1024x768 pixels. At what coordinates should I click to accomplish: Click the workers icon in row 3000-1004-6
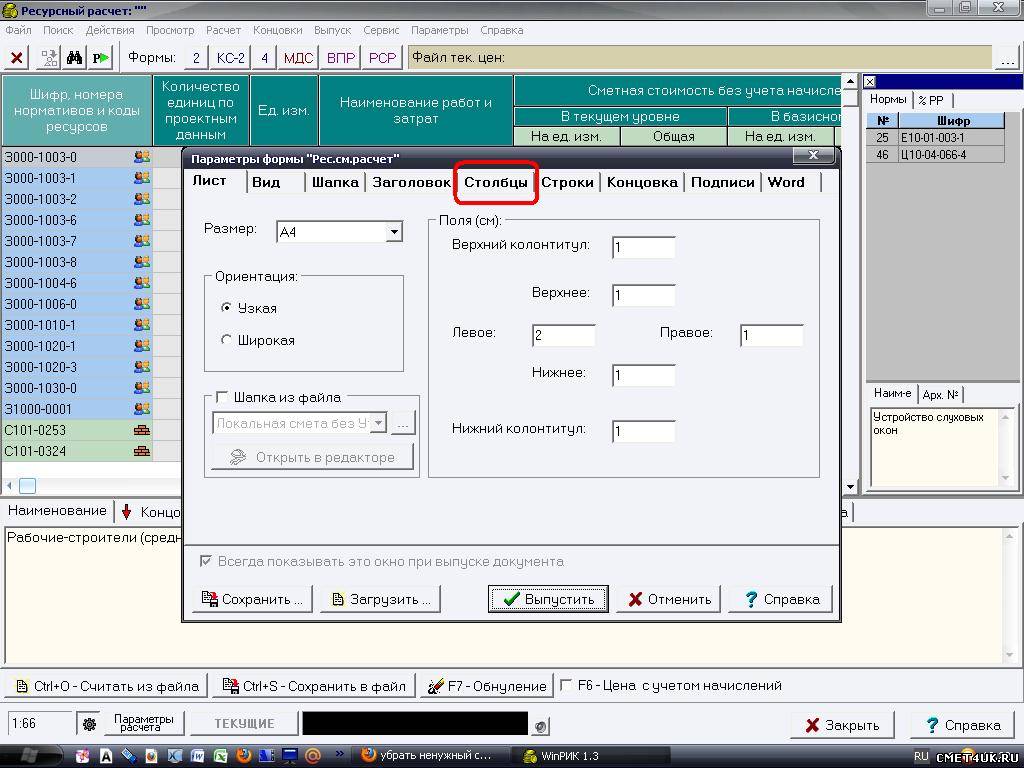tap(141, 283)
